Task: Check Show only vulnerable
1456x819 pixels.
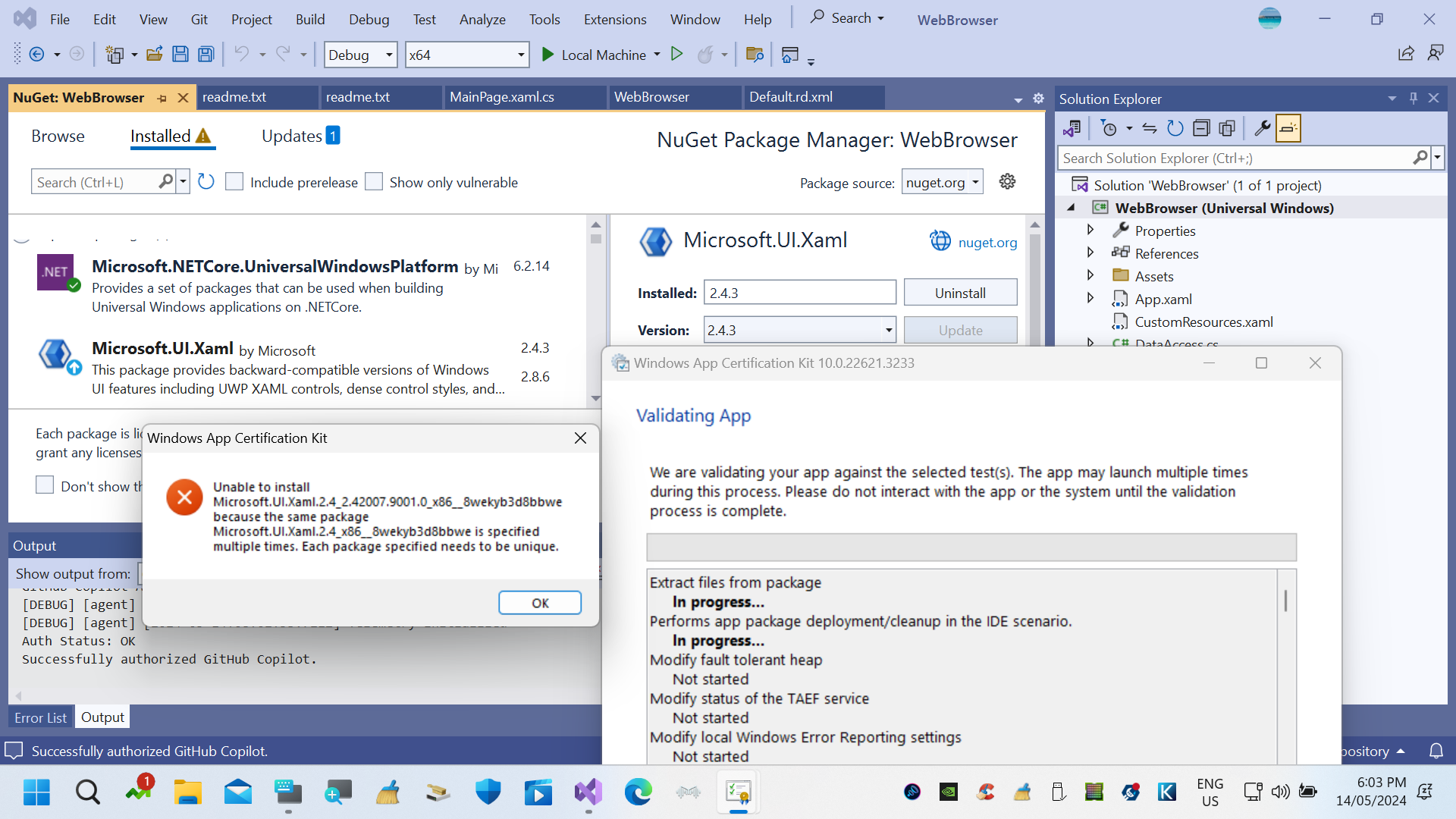Action: [x=374, y=181]
